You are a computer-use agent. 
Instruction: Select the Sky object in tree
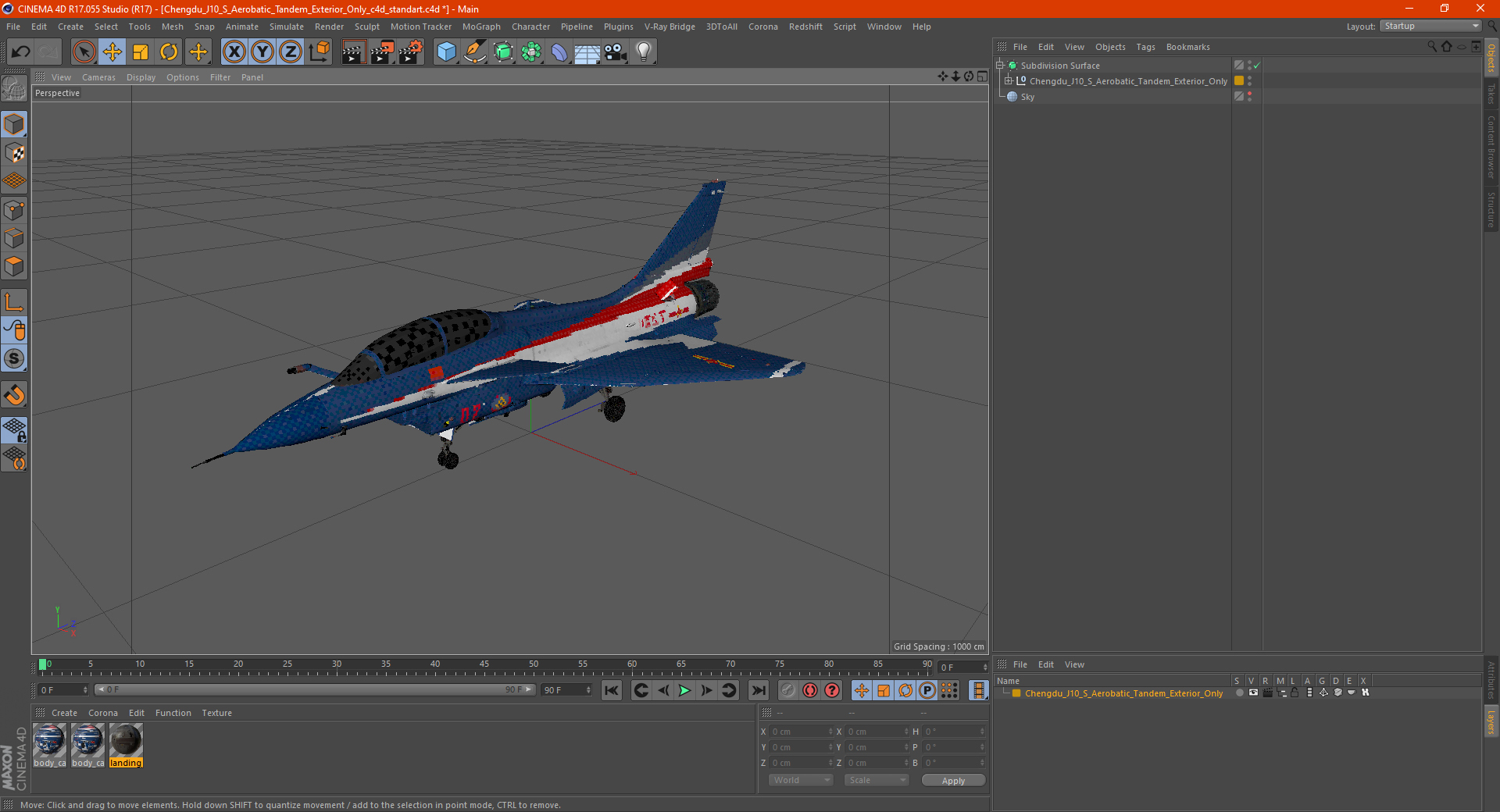(1027, 97)
